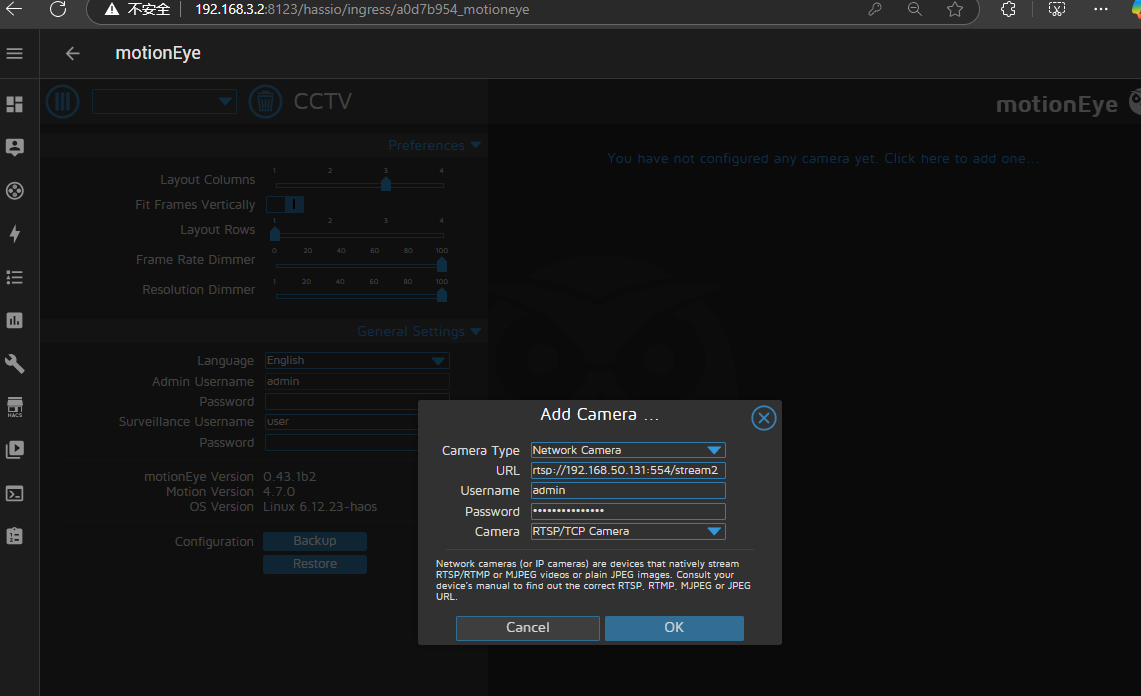1141x696 pixels.
Task: Close the Add Camera dialog with X icon
Action: click(763, 418)
